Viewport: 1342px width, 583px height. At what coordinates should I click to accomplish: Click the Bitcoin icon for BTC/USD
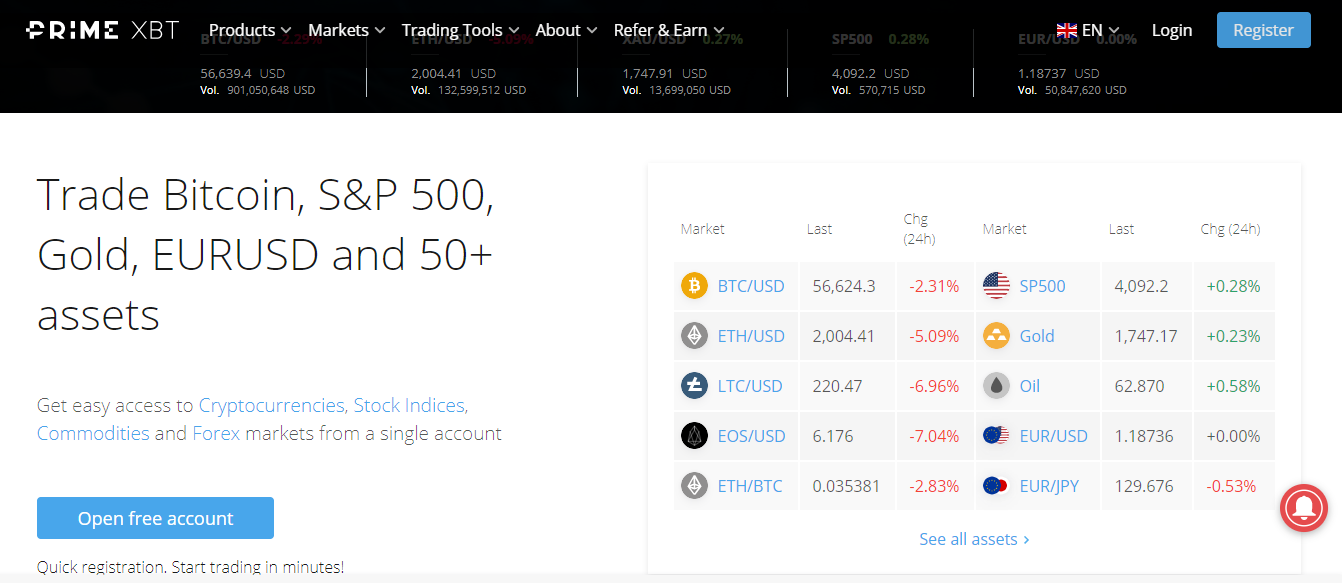point(694,286)
